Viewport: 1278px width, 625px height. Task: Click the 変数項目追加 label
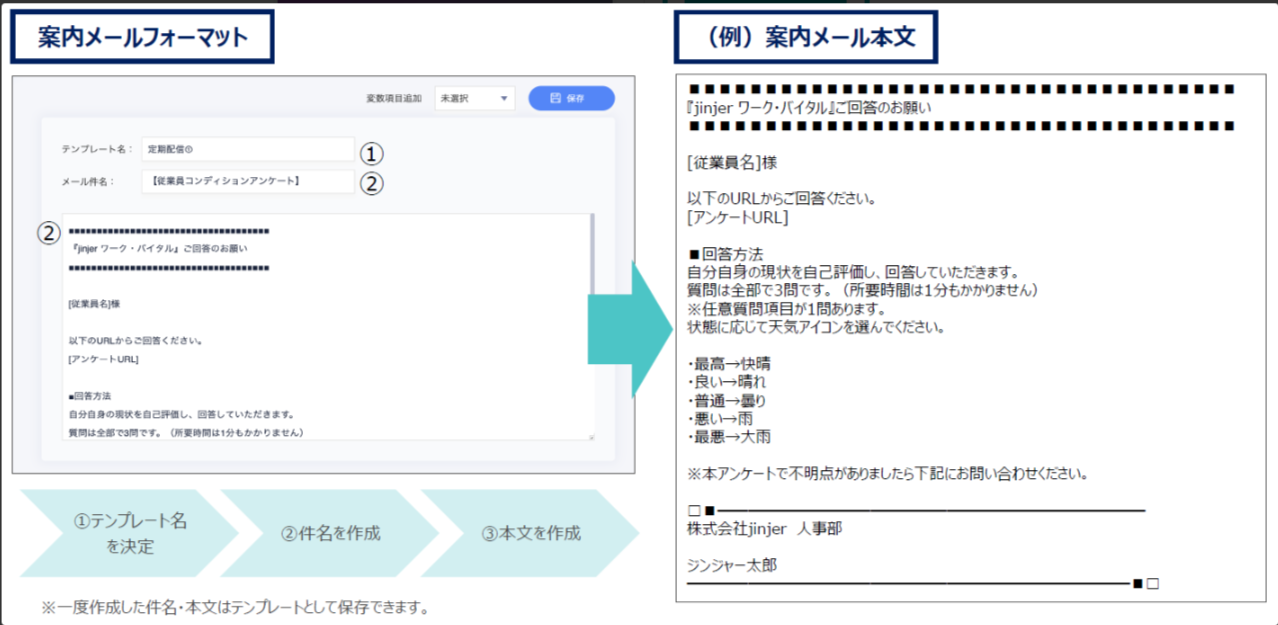[394, 99]
